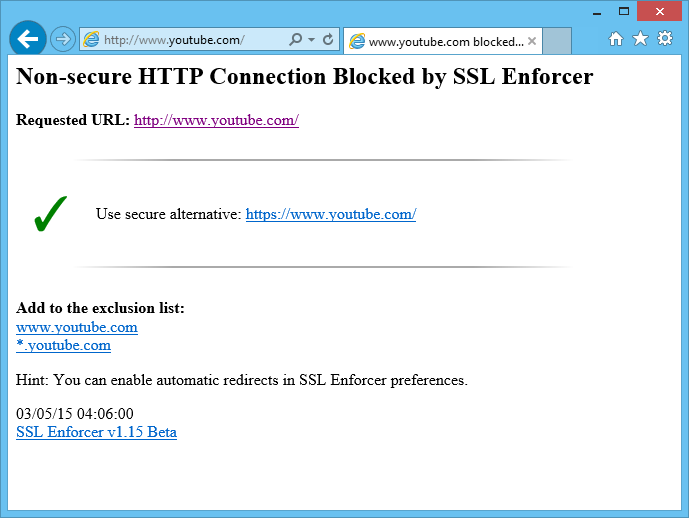Close the www.youtube.com blocked tab
Image resolution: width=689 pixels, height=518 pixels.
coord(532,41)
